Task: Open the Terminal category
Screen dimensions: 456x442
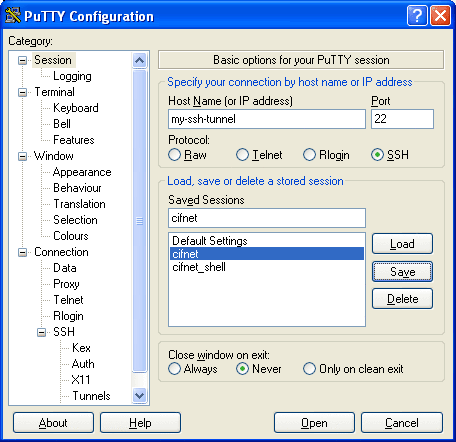Action: [54, 92]
